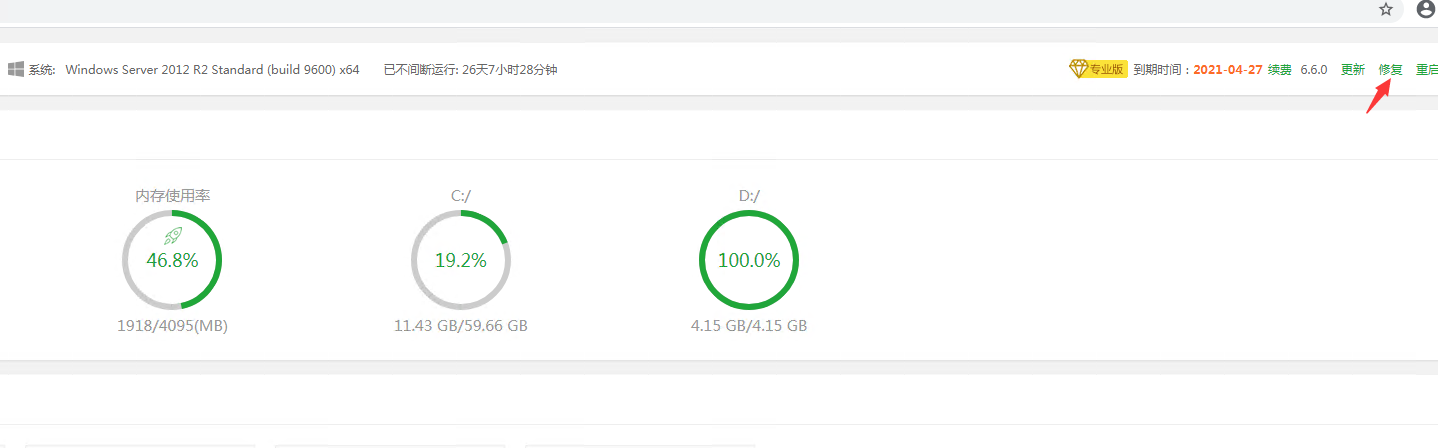Click the 2021-04-27 expiry date
This screenshot has width=1438, height=448.
[x=1228, y=70]
